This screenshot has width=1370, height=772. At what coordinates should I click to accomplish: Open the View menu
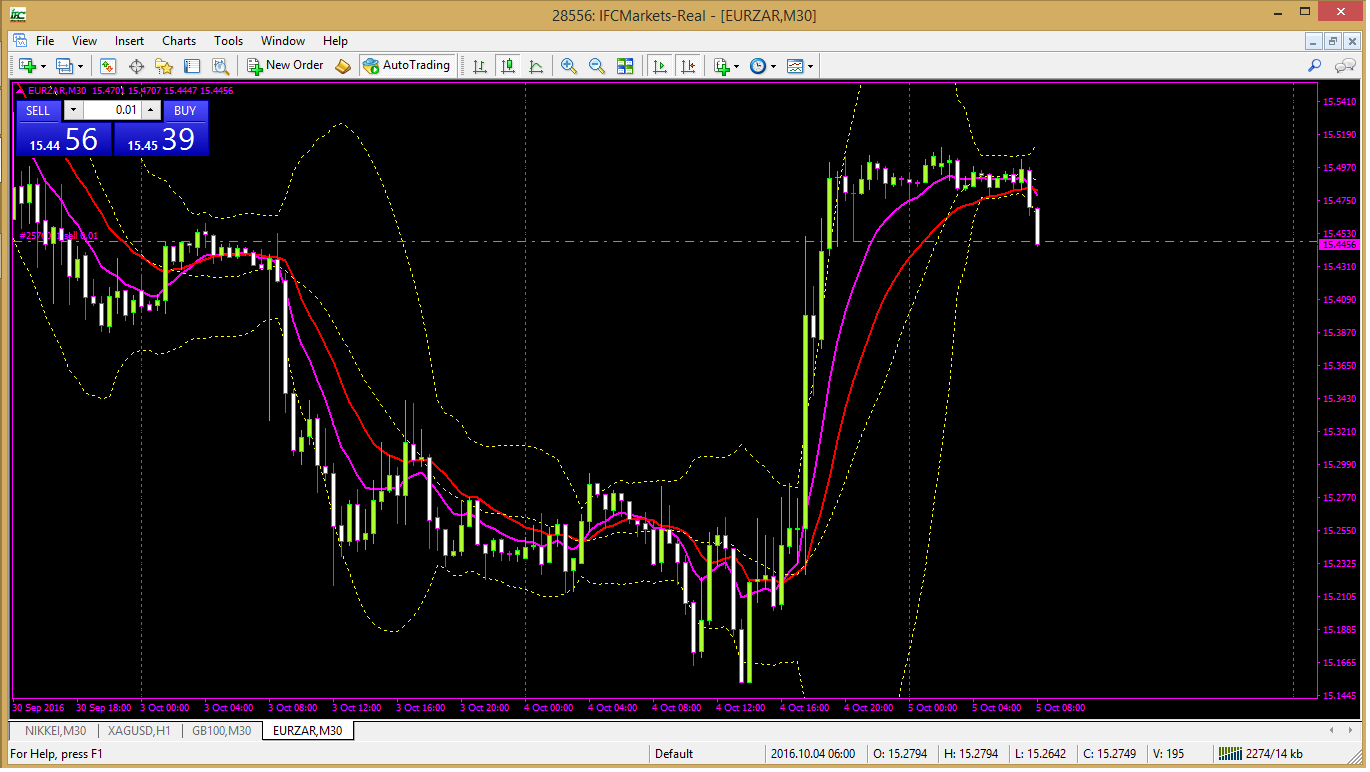point(85,41)
